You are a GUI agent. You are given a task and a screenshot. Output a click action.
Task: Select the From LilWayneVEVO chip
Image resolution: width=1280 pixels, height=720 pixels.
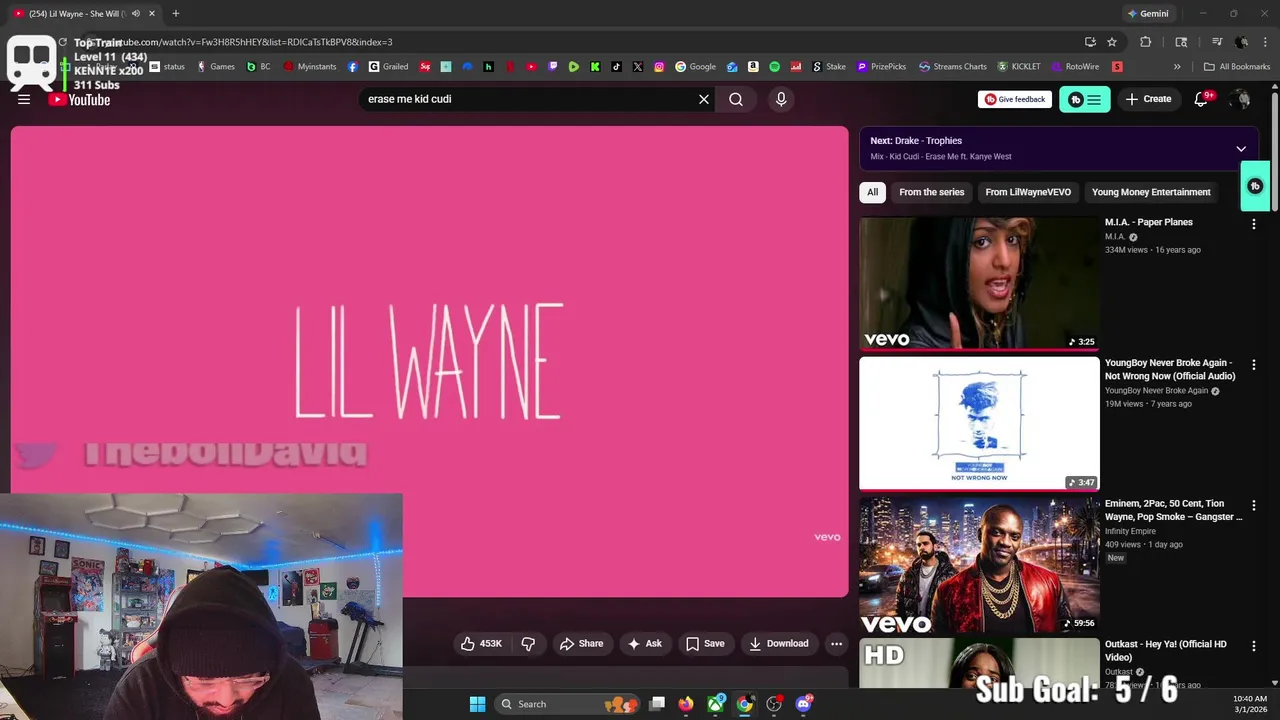[1028, 192]
